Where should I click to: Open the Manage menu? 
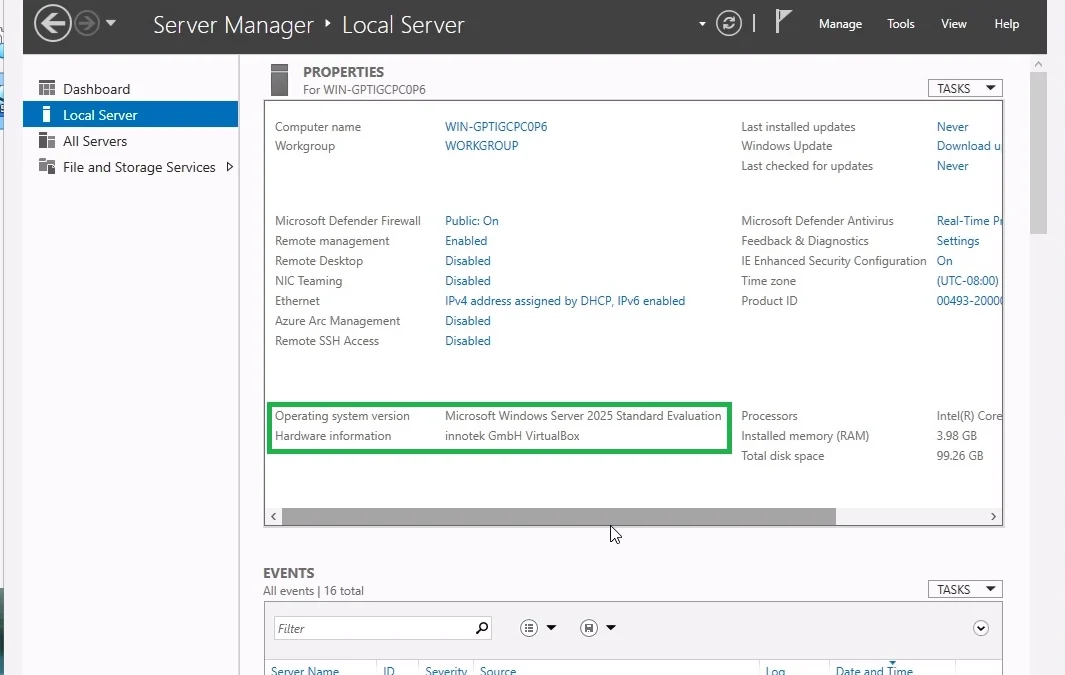click(x=840, y=24)
